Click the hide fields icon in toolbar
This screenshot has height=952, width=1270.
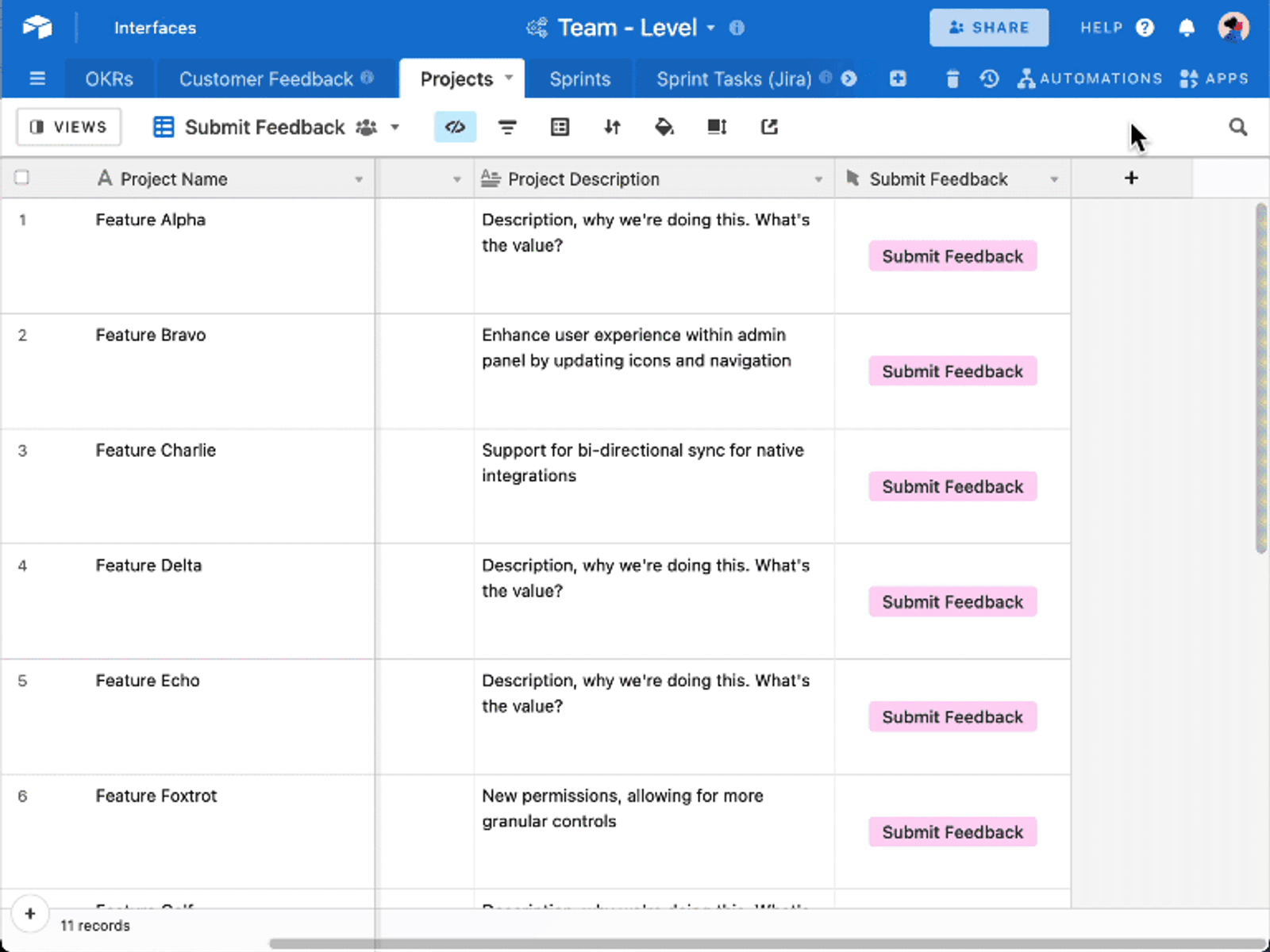pyautogui.click(x=455, y=127)
